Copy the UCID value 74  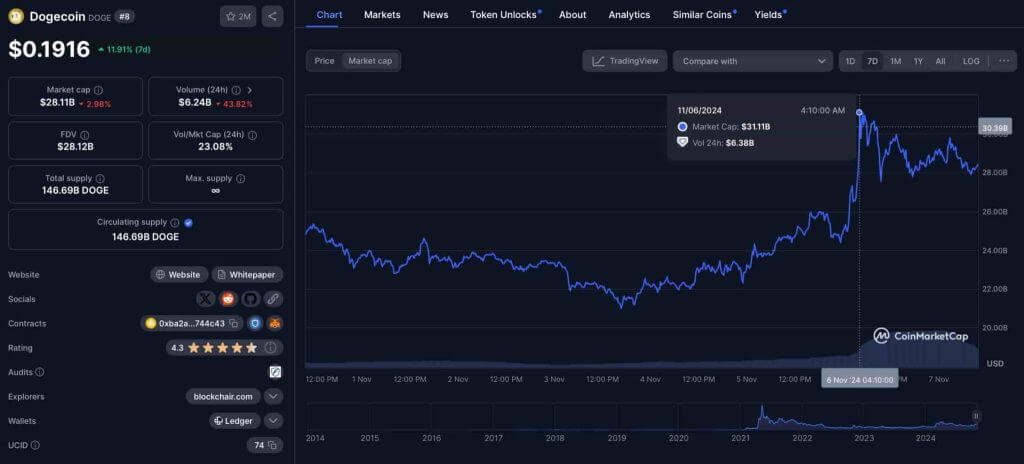pos(272,445)
